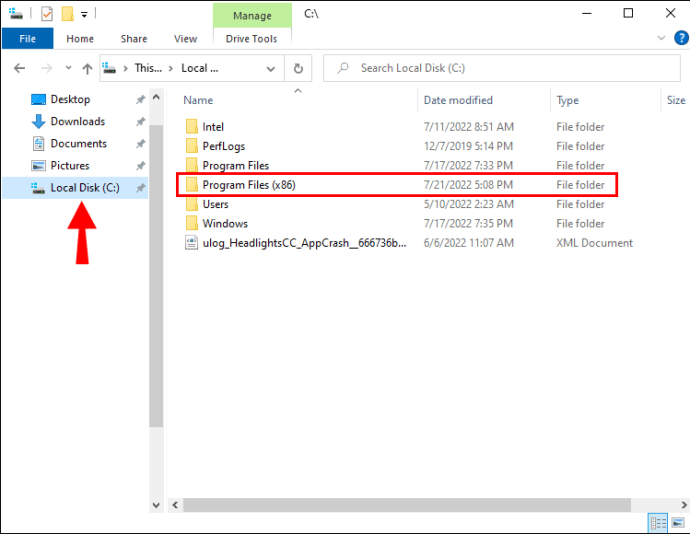
Task: Click the pin icon next to Pictures
Action: pos(140,166)
